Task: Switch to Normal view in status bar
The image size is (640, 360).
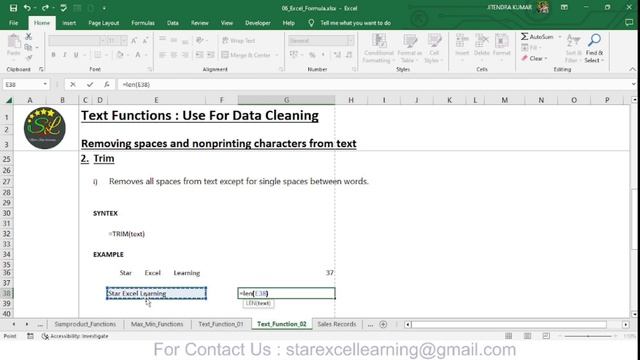Action: click(x=508, y=336)
